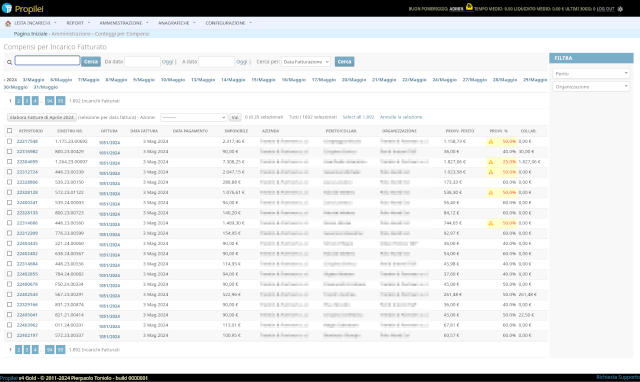This screenshot has width=640, height=382.
Task: Click Richiesta Supporto link in footer
Action: [618, 378]
